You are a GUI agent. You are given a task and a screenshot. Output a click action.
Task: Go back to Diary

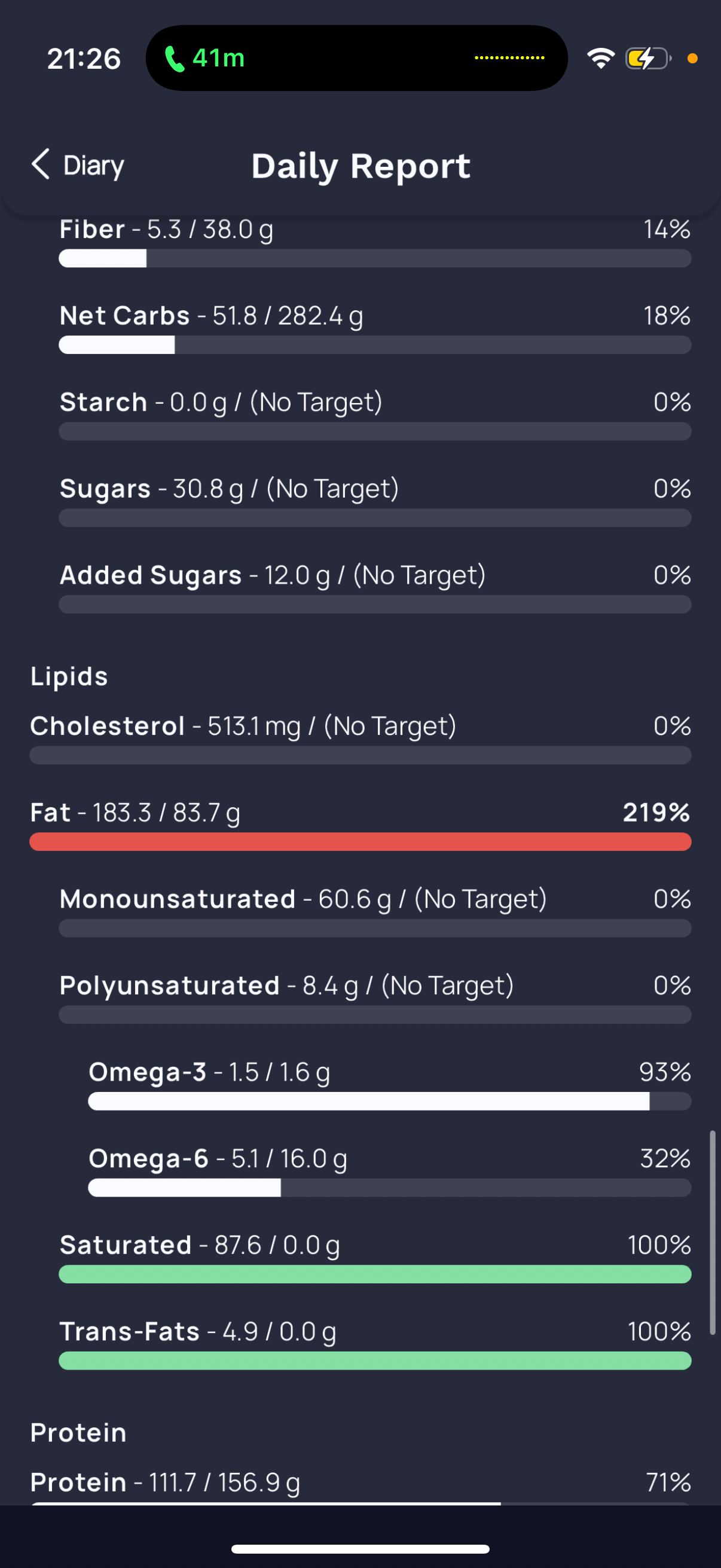(78, 165)
